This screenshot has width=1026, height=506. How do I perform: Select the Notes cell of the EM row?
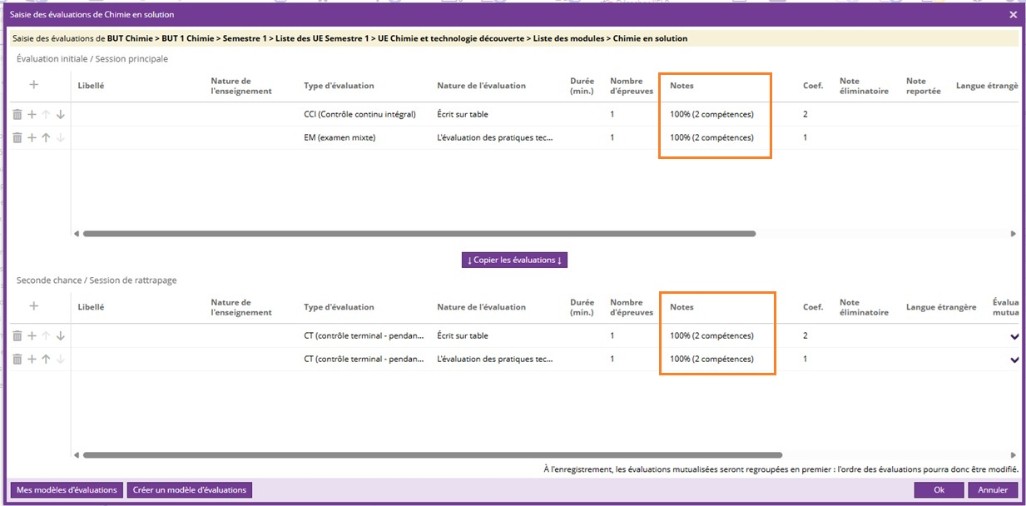coord(711,138)
